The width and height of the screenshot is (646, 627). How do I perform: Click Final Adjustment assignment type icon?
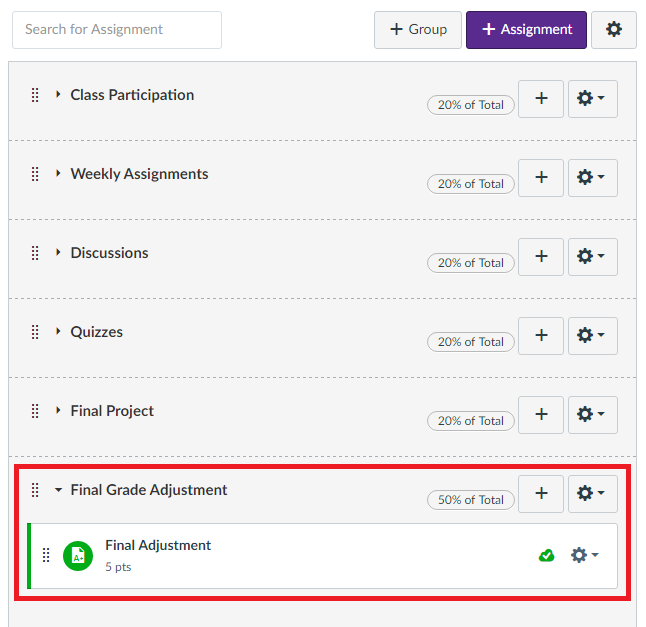[x=78, y=556]
